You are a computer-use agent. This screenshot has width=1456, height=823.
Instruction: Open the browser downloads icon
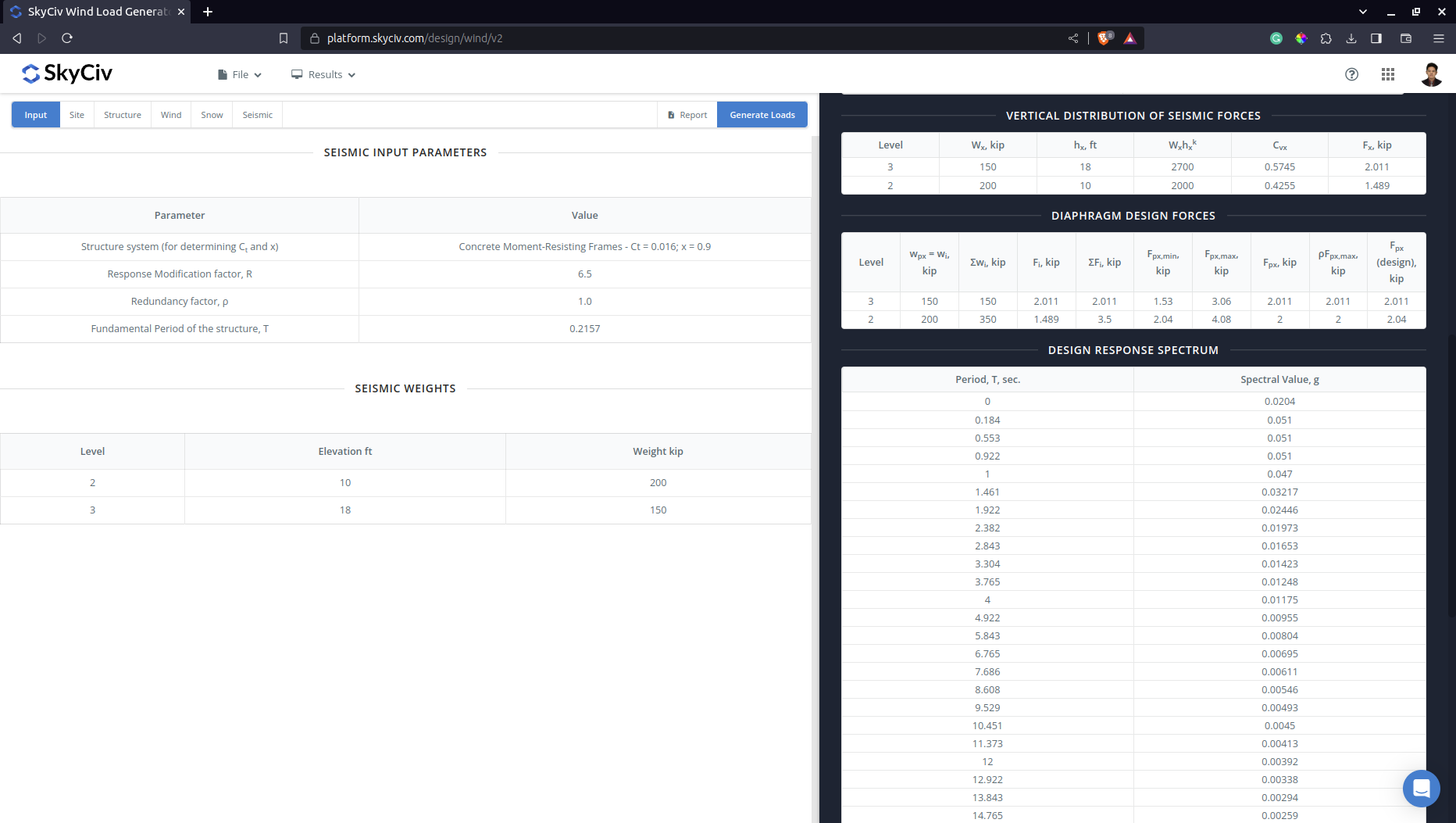tap(1350, 38)
